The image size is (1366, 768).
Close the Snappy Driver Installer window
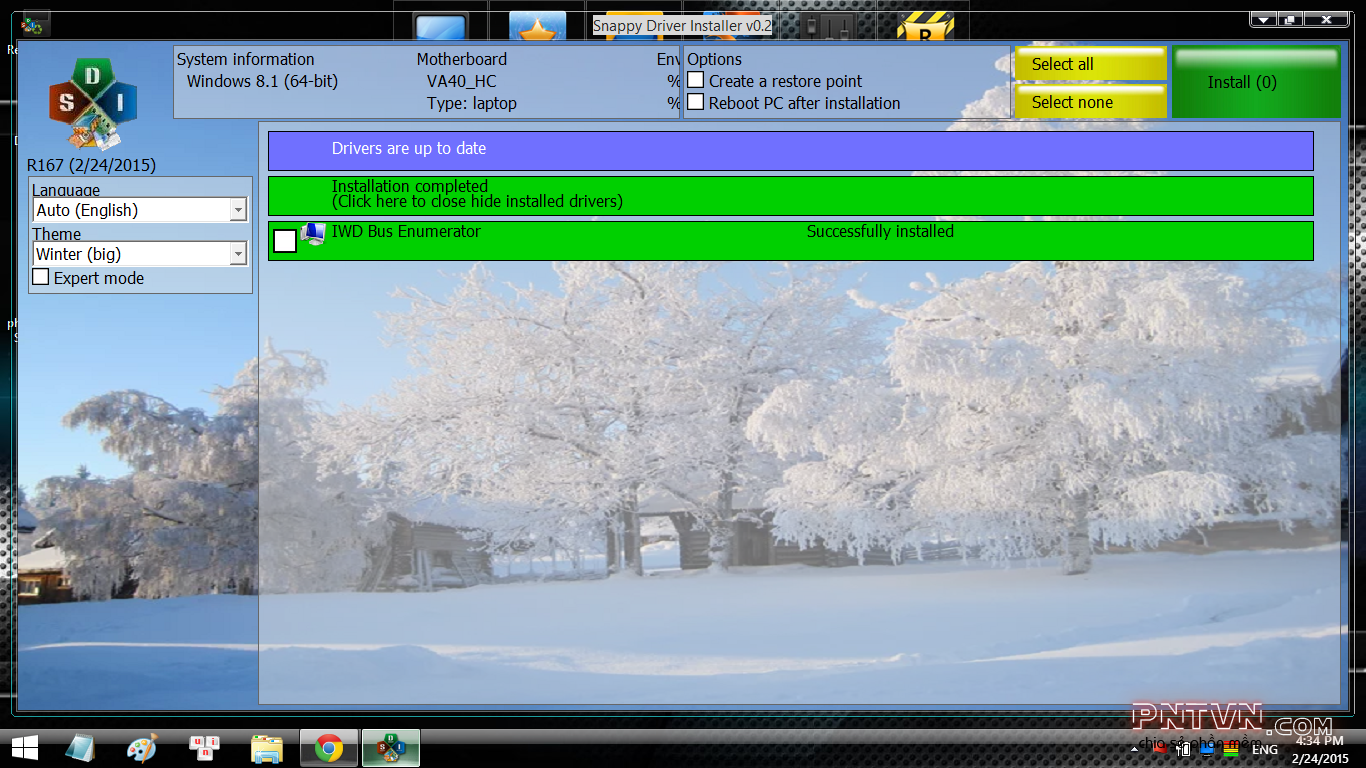1326,19
